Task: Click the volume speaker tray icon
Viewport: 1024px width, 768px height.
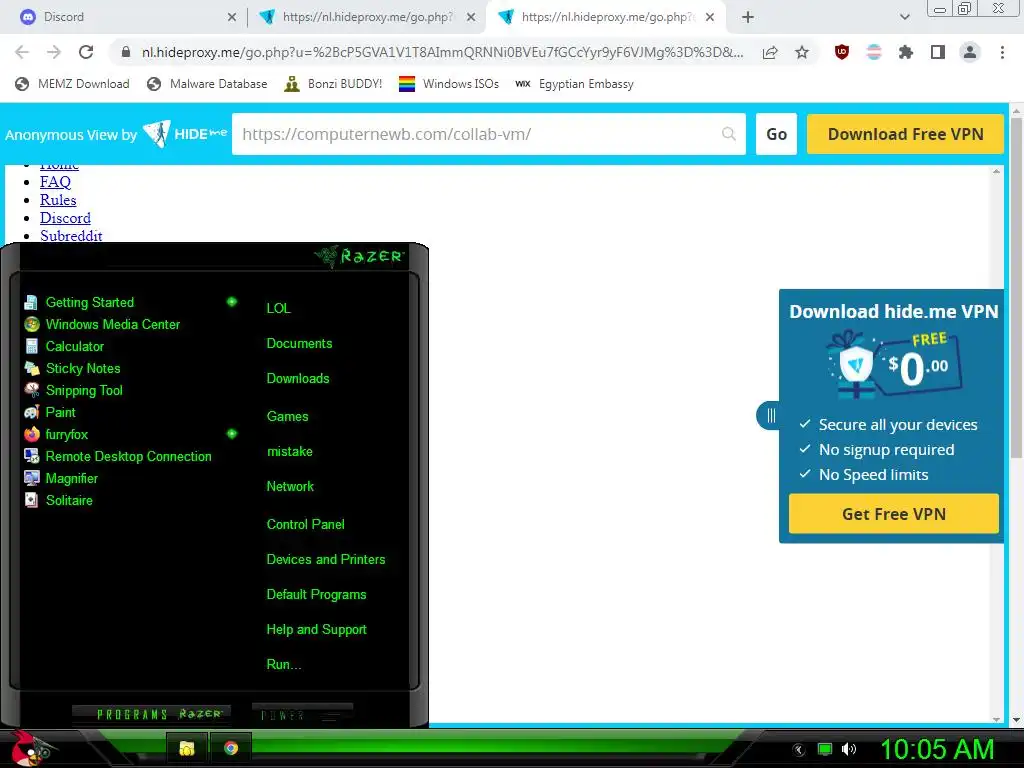Action: [849, 749]
